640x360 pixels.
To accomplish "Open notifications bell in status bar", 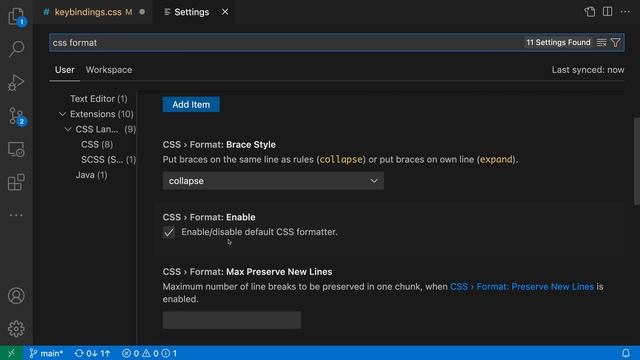I will pos(625,353).
